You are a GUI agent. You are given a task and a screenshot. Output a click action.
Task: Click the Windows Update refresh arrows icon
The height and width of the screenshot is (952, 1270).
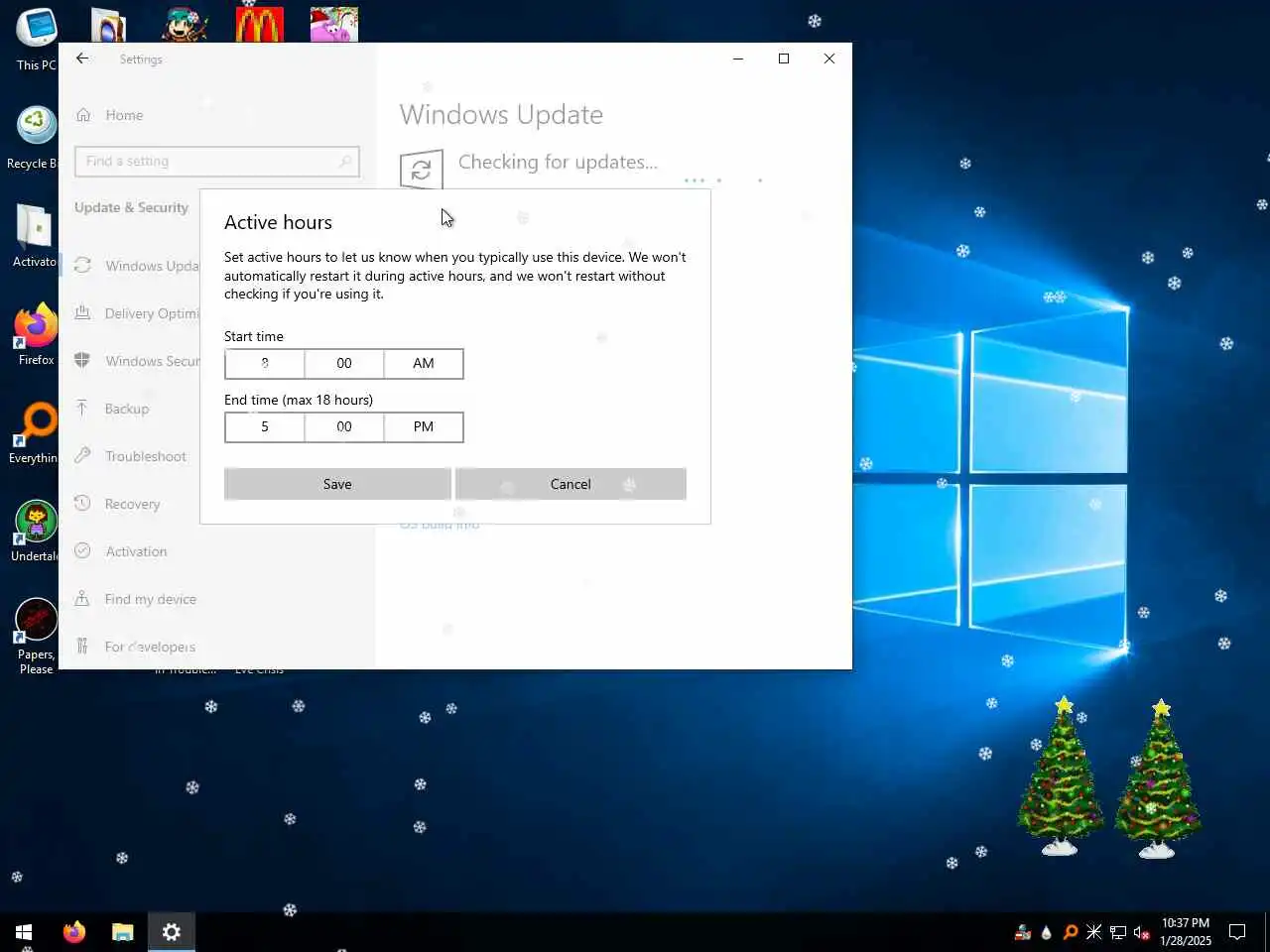tap(82, 266)
